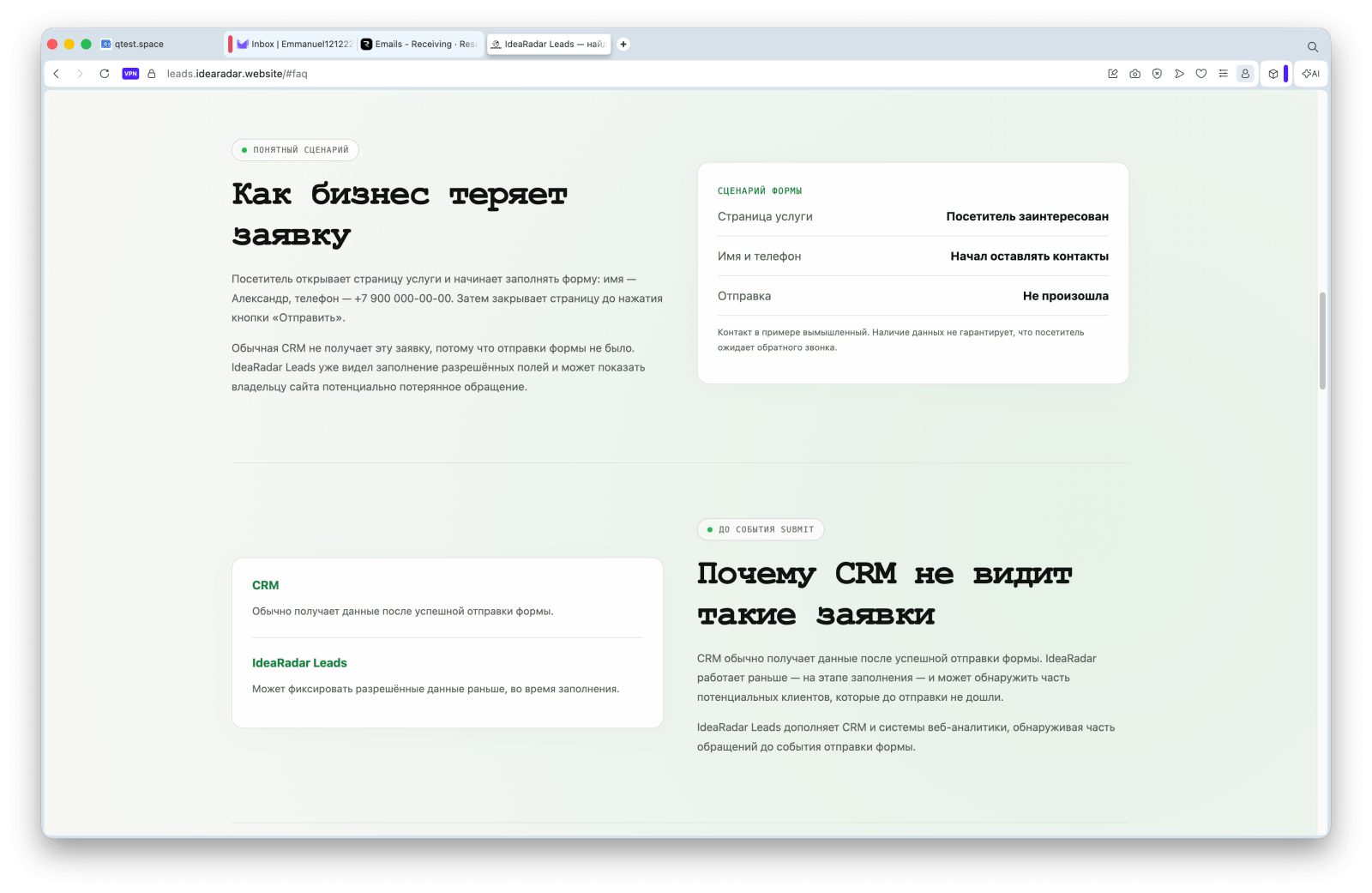
Task: Click the "СЦЕНАРИЙ ФОРМЫ" card label
Action: click(760, 190)
